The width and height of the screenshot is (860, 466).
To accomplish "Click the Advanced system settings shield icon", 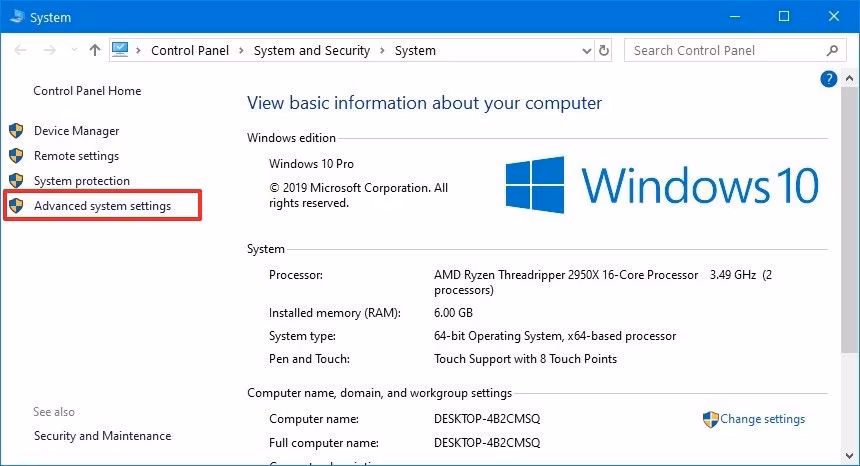I will coord(16,206).
